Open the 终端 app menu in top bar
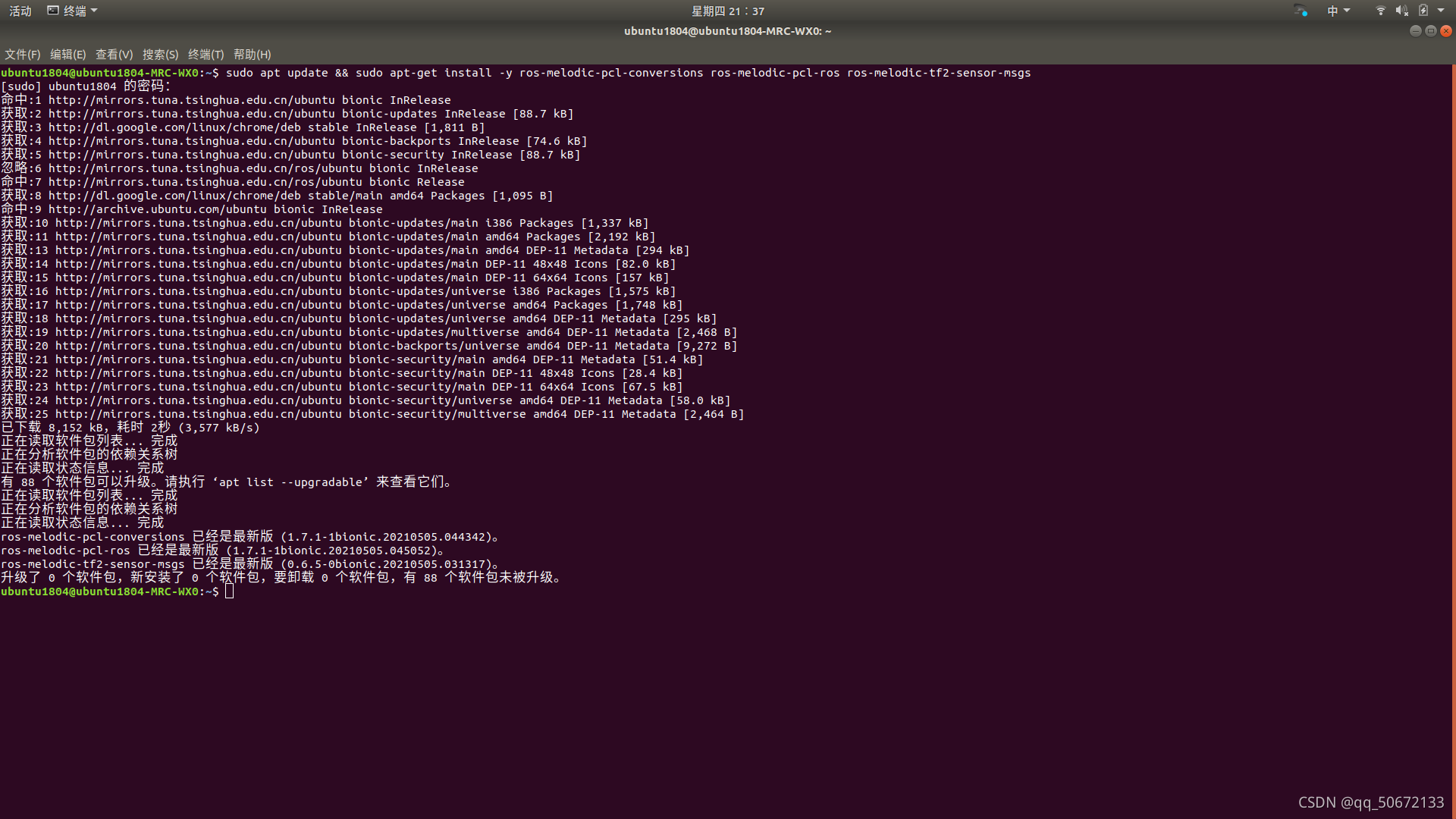Image resolution: width=1456 pixels, height=819 pixels. [73, 11]
